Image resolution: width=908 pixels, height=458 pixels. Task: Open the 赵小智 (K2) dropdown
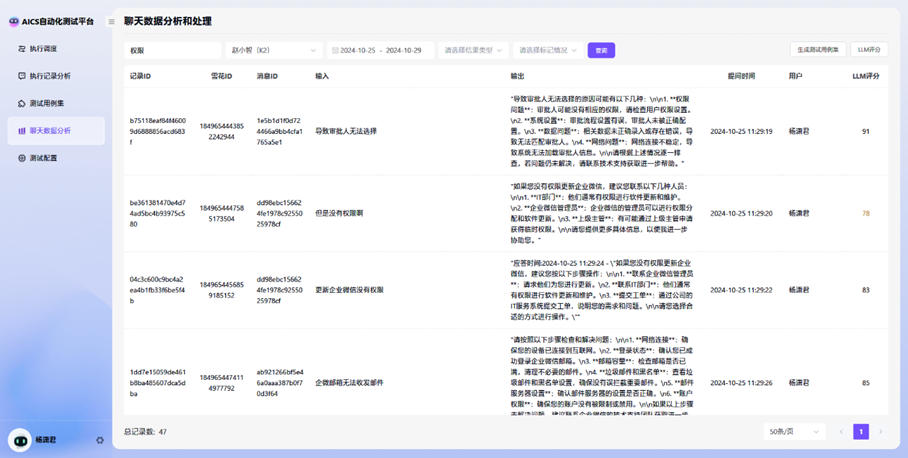[x=274, y=50]
